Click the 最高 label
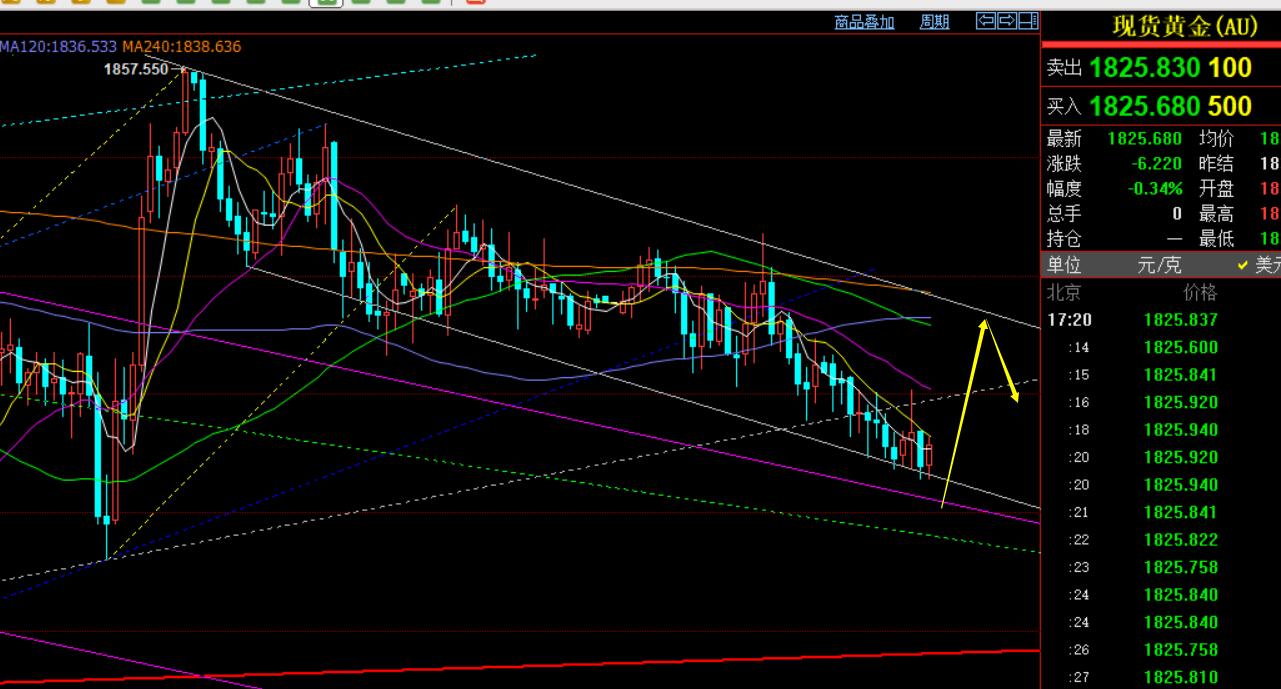This screenshot has width=1281, height=689. (x=1216, y=213)
